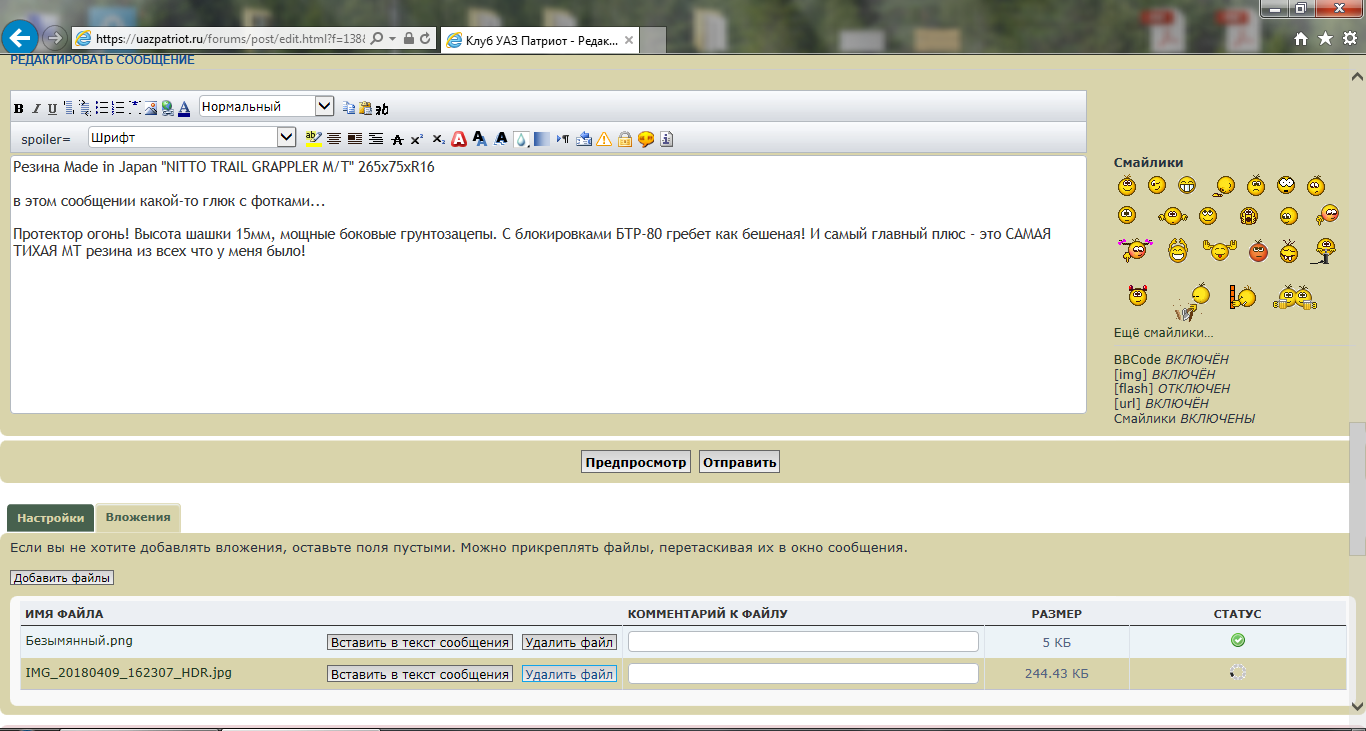This screenshot has height=731, width=1366.
Task: Click comment field for Безымянный.png
Action: coord(803,642)
